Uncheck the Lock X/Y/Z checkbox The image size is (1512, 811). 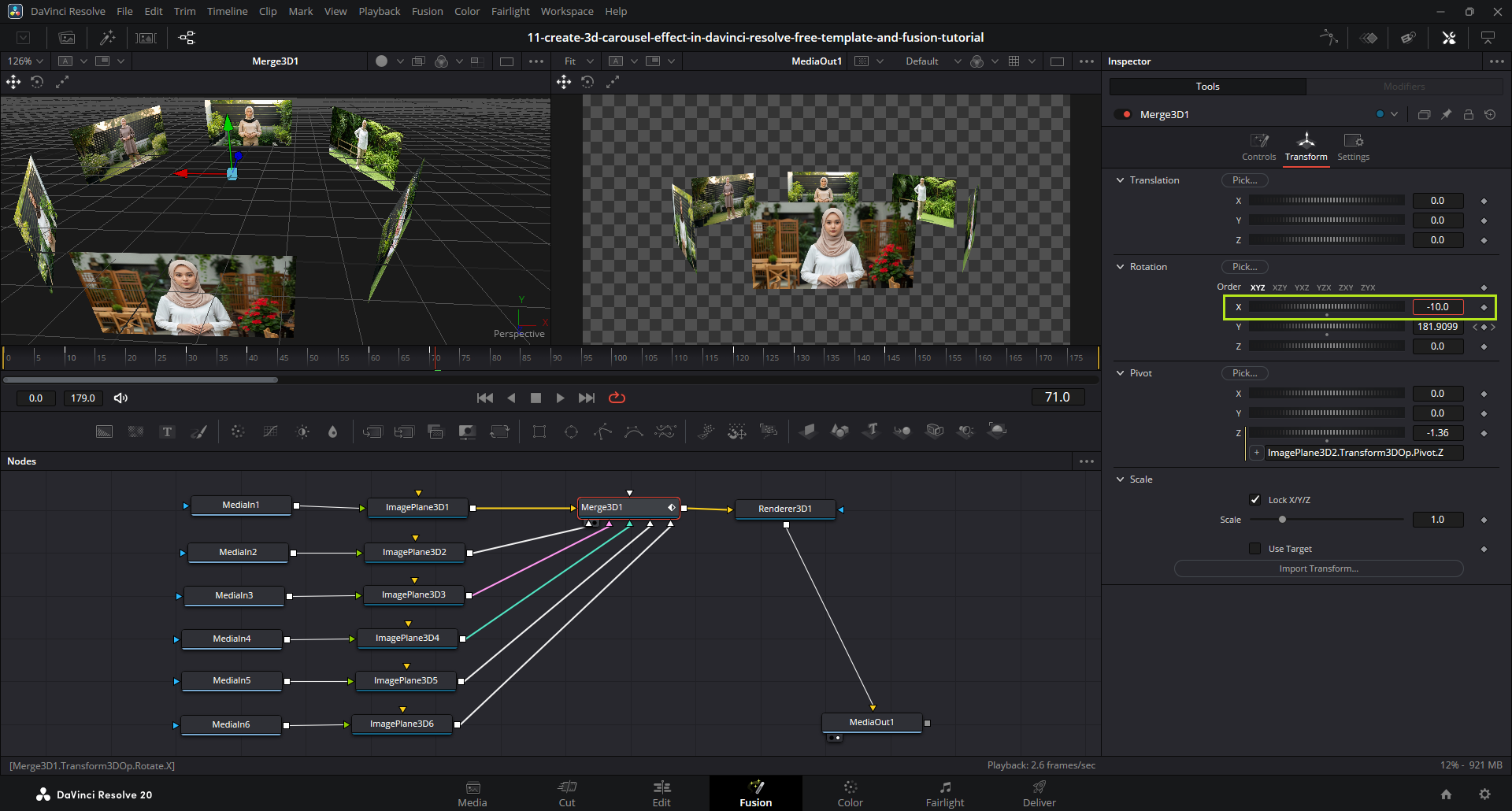[x=1255, y=500]
